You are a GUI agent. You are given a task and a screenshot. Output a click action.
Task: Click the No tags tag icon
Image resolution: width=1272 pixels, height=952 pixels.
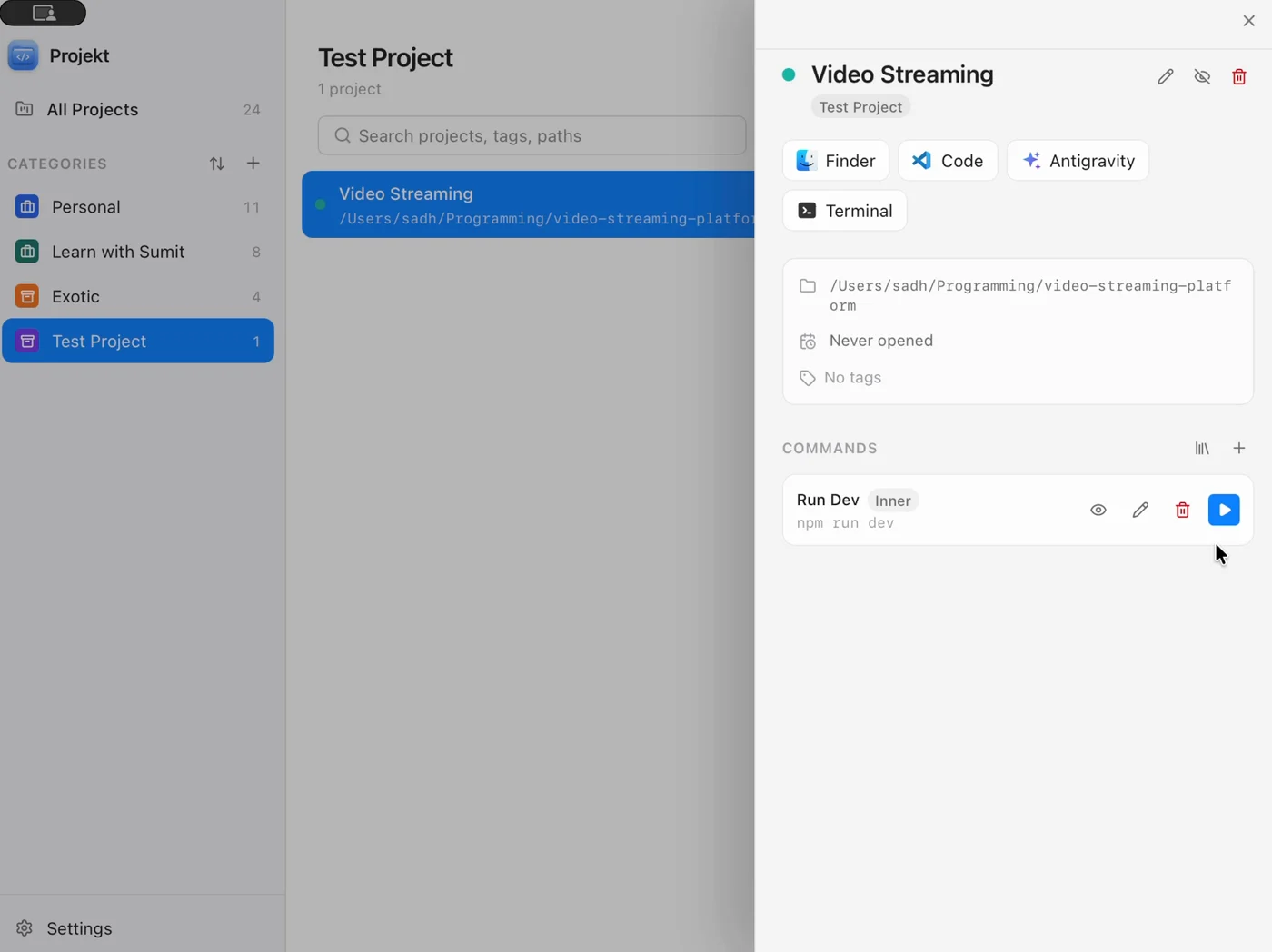(x=807, y=378)
